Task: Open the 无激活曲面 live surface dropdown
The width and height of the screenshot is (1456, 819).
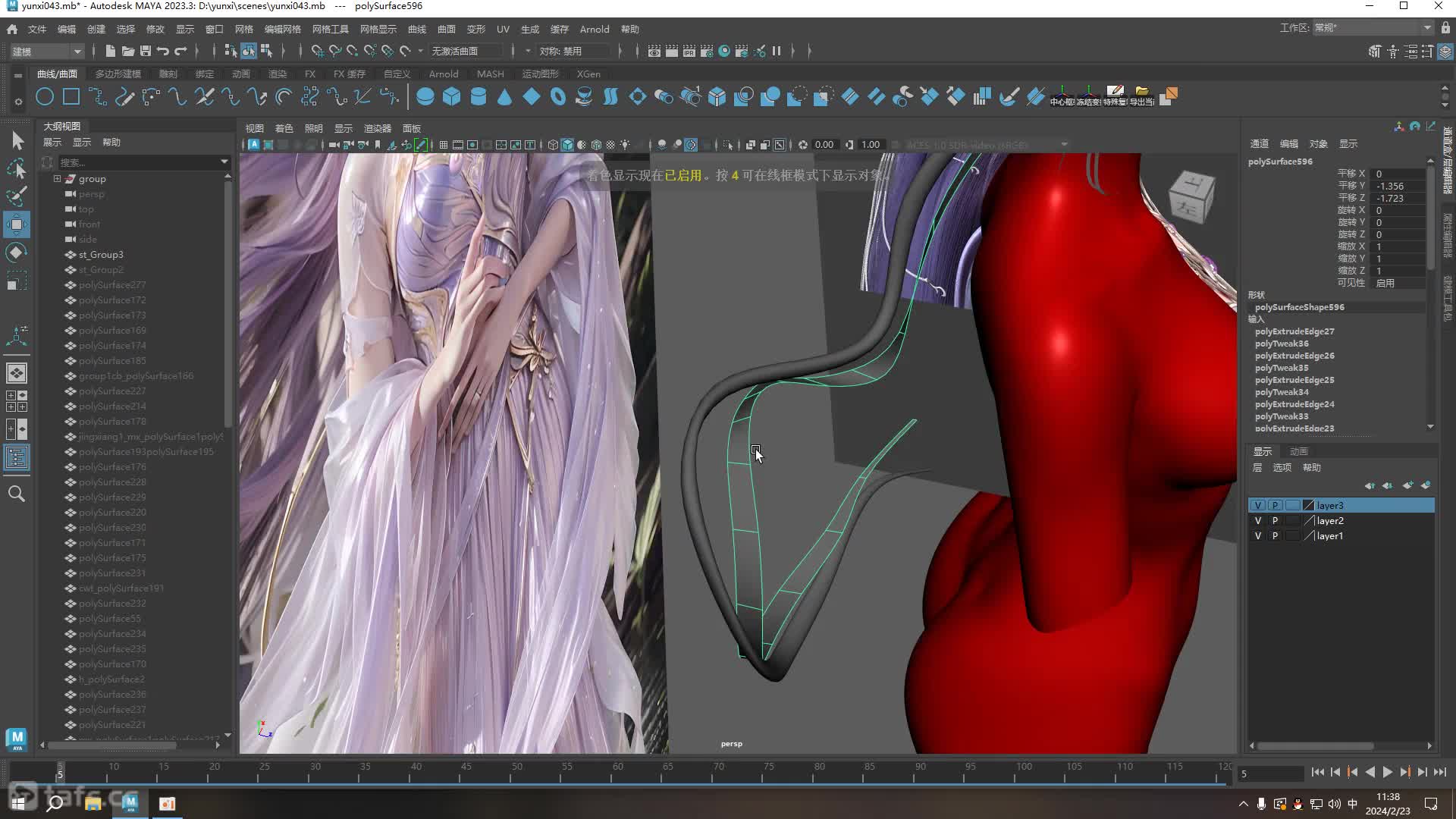Action: coord(466,51)
